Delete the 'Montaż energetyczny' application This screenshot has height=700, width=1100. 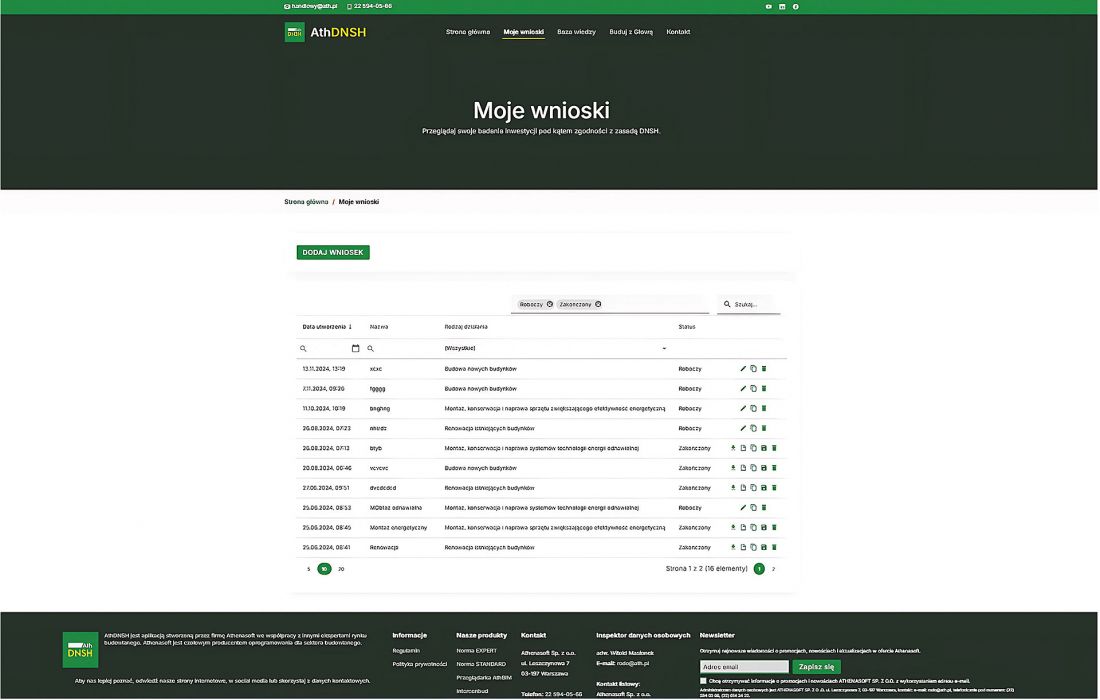tap(774, 527)
